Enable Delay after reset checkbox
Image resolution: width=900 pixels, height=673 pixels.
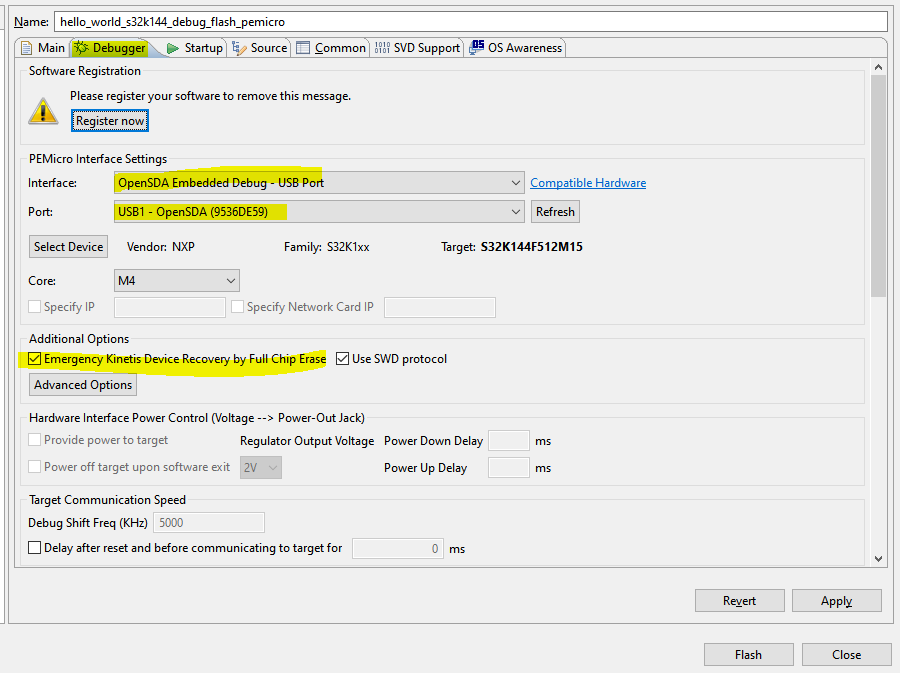(34, 548)
